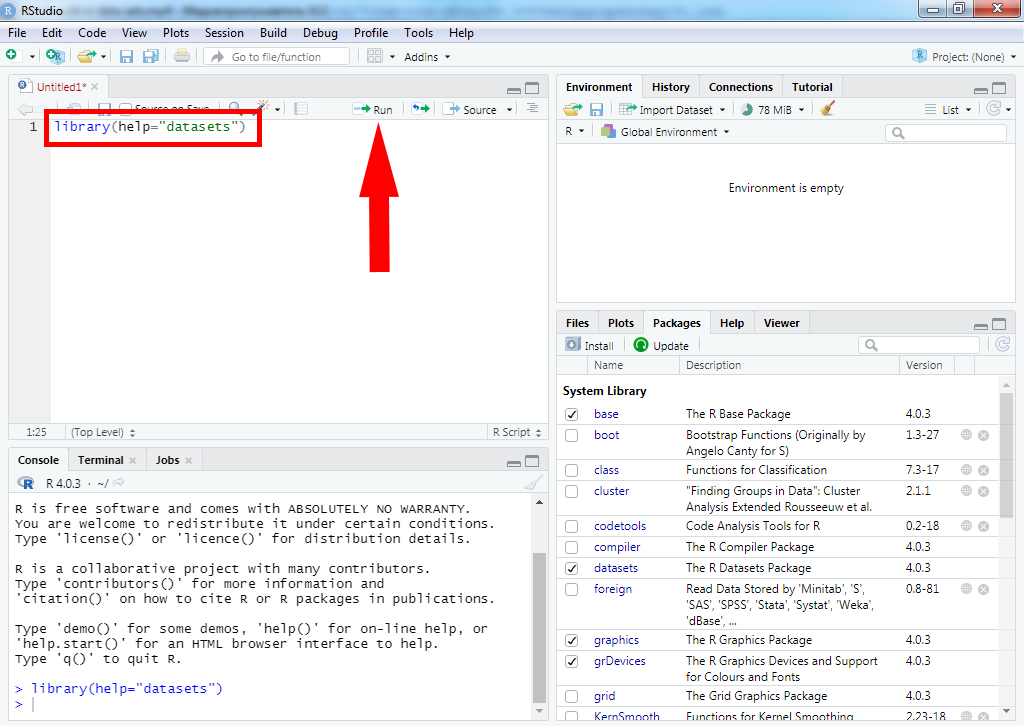Expand the Global Environment dropdown
Screen dimensions: 1024x726
point(668,132)
